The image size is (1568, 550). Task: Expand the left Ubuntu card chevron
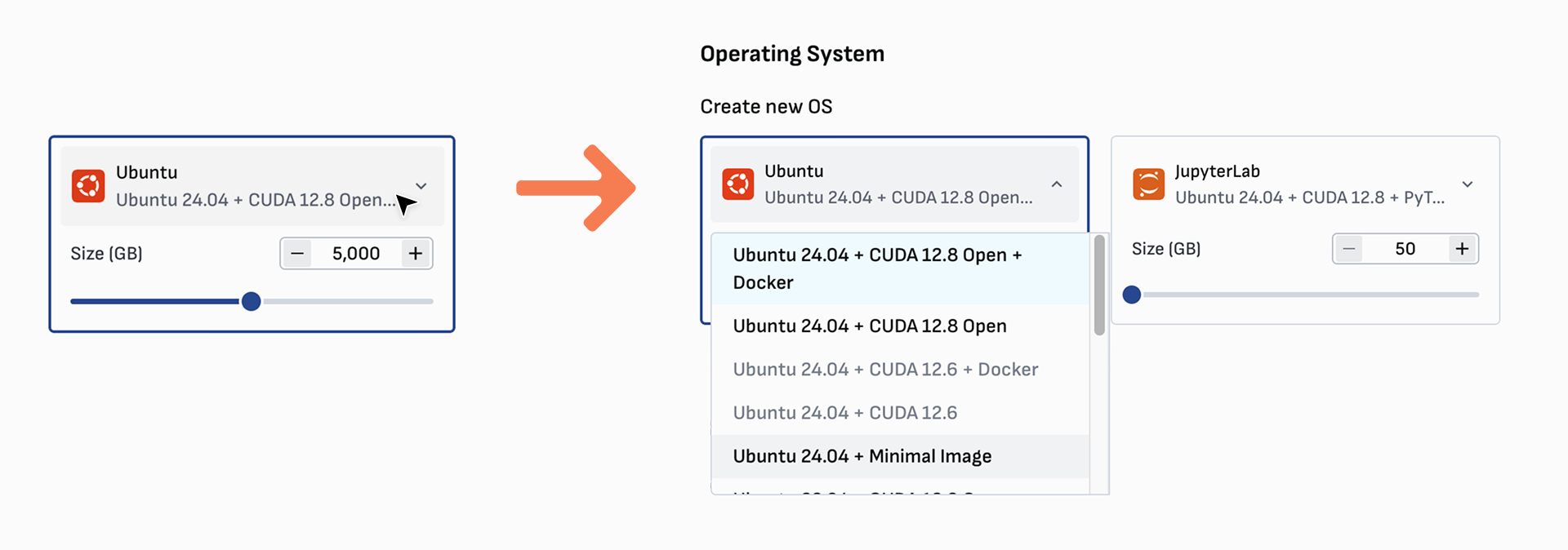[x=421, y=186]
